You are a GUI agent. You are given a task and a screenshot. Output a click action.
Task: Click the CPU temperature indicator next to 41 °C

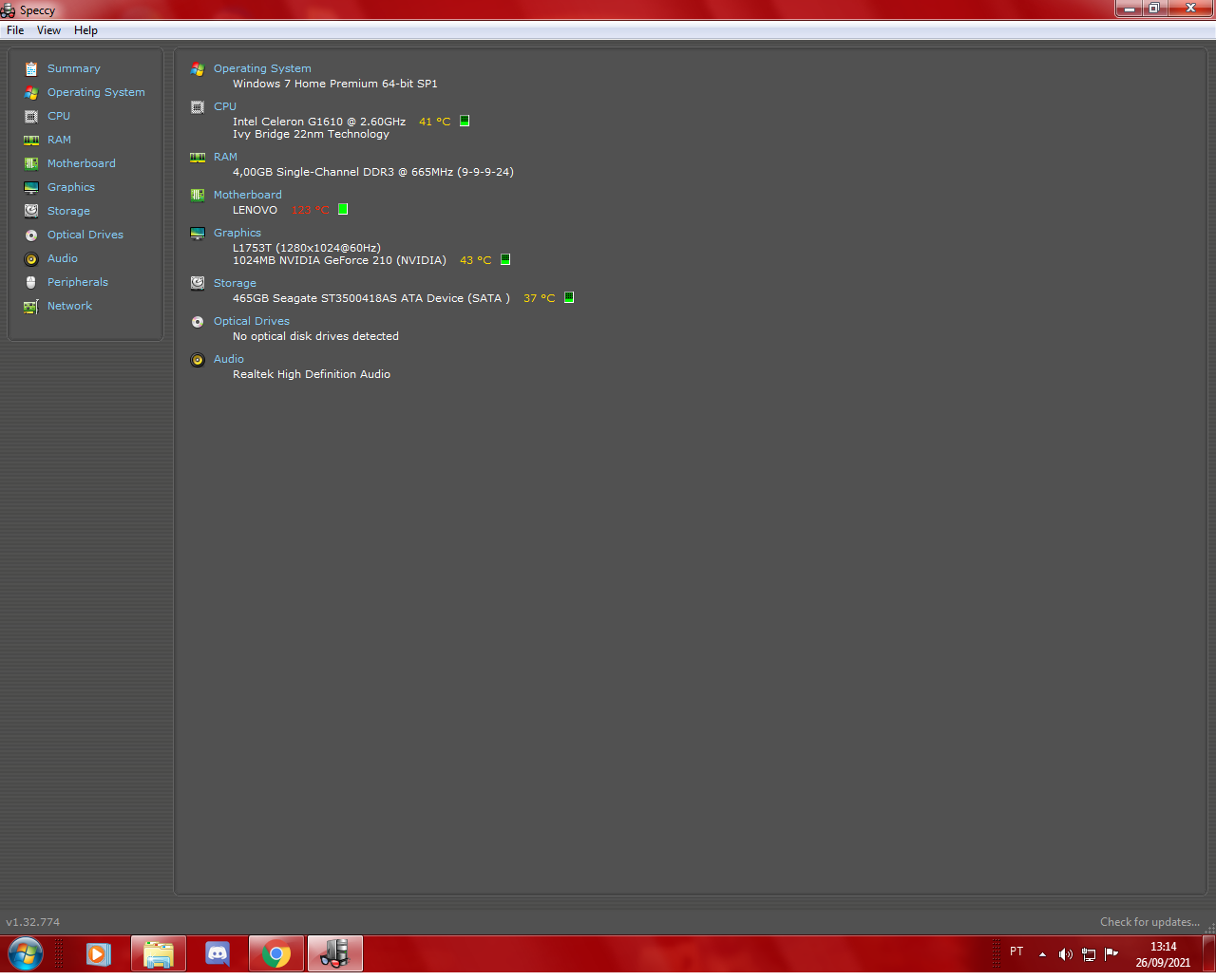coord(465,121)
